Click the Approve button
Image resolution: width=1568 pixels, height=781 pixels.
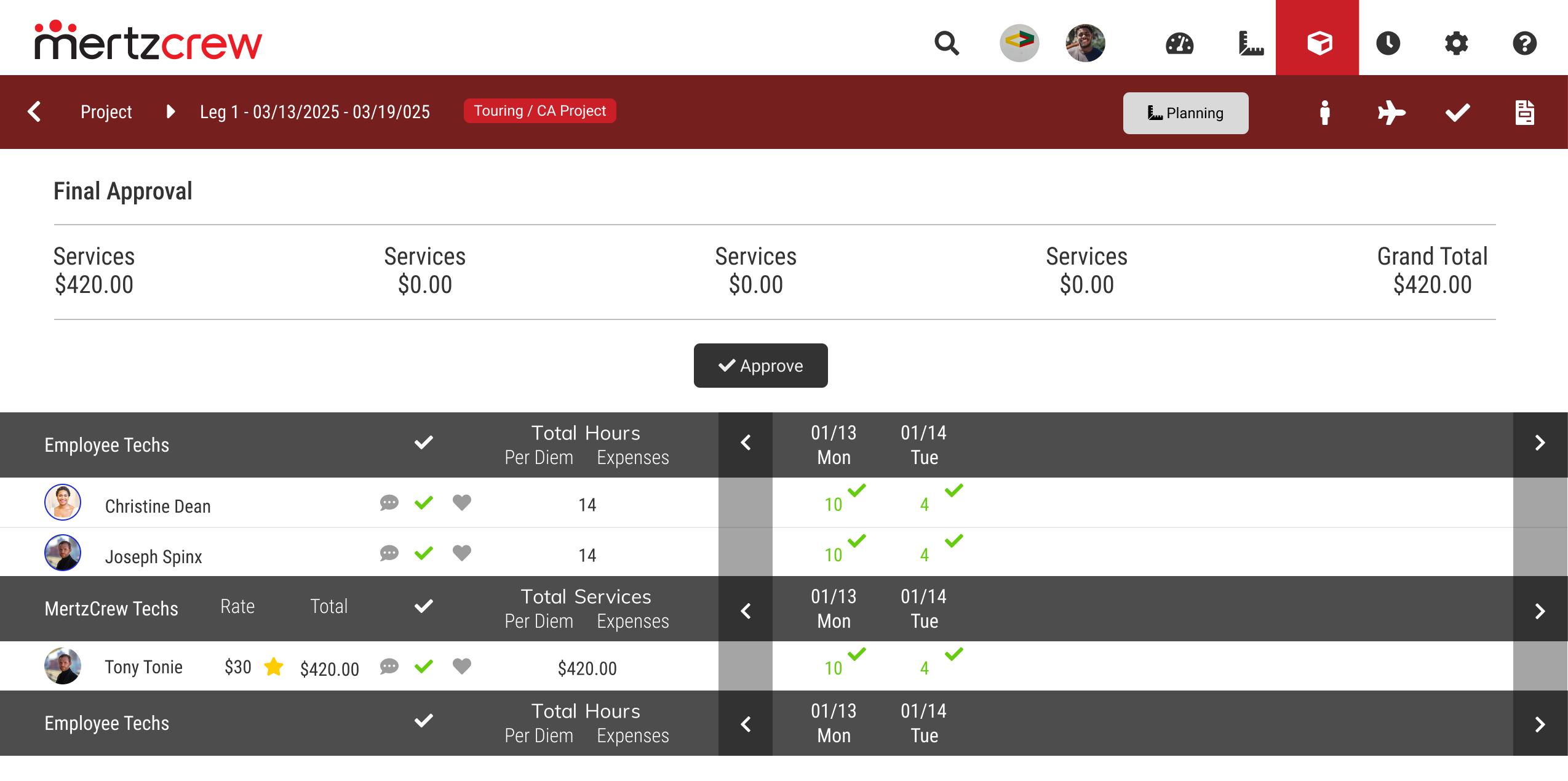coord(760,366)
